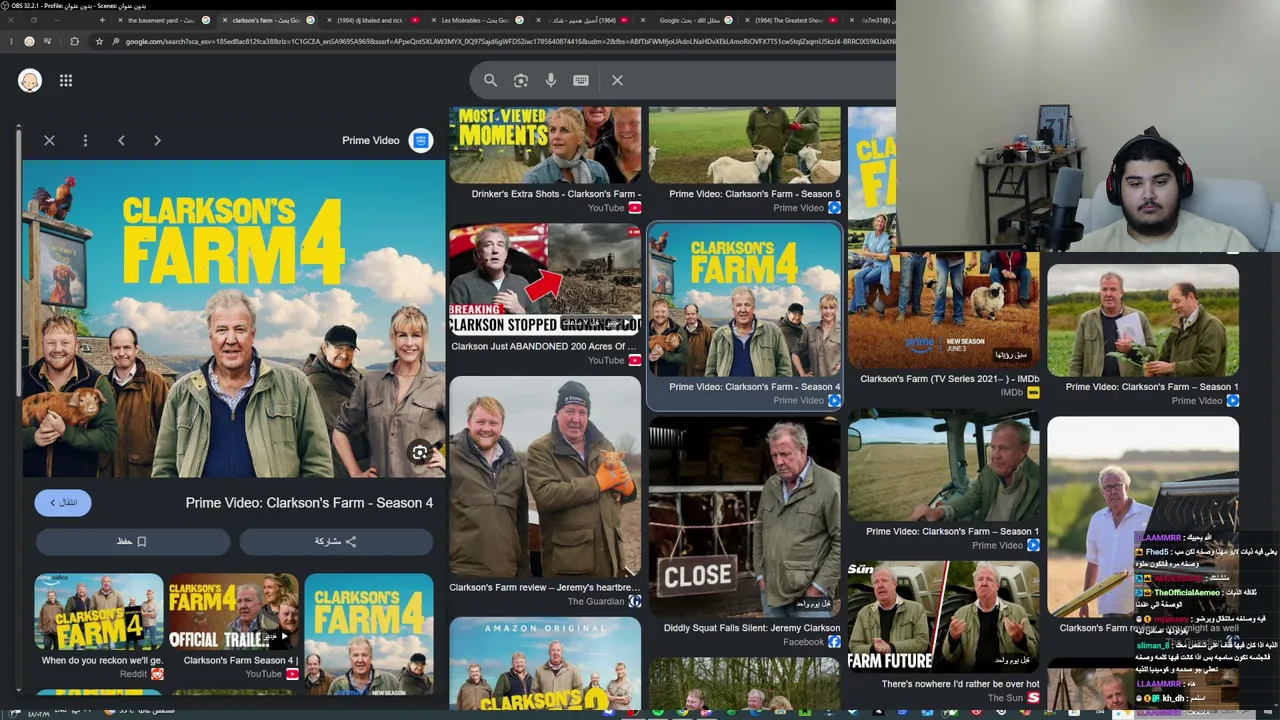
Task: Close the clarkson's farm browser tab
Action: pyautogui.click(x=225, y=20)
